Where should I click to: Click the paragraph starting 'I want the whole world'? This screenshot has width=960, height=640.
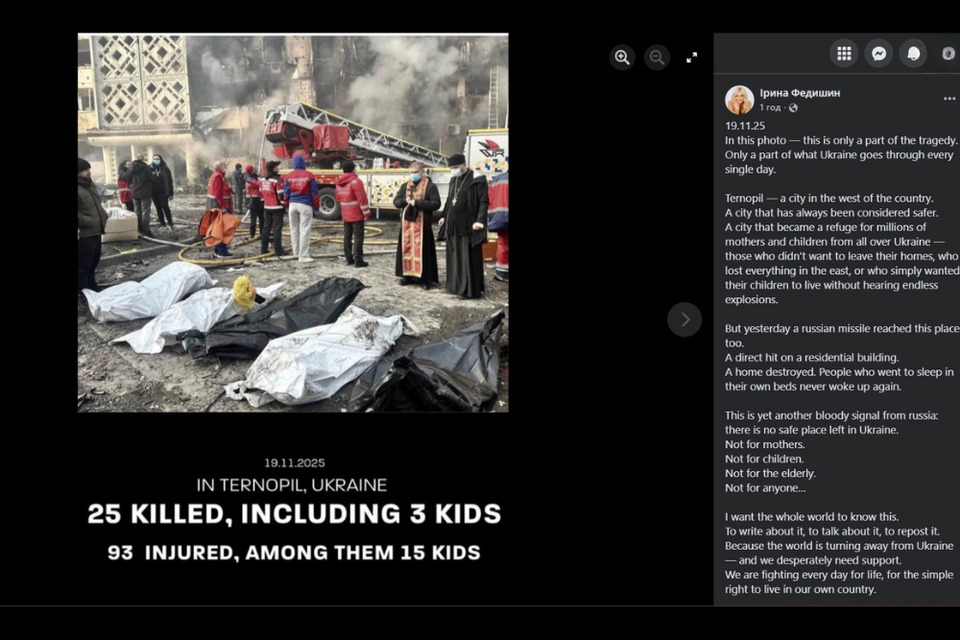[x=839, y=553]
